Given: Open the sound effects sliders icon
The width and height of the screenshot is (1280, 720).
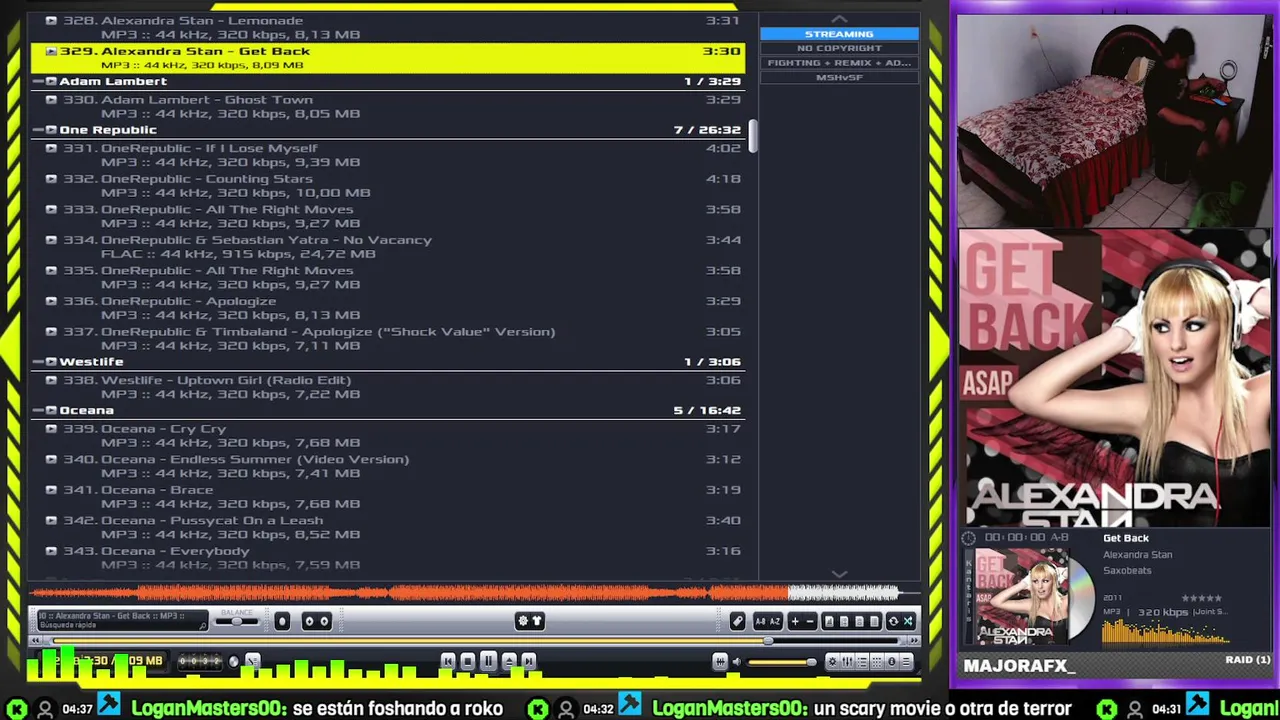Looking at the screenshot, I should (847, 662).
